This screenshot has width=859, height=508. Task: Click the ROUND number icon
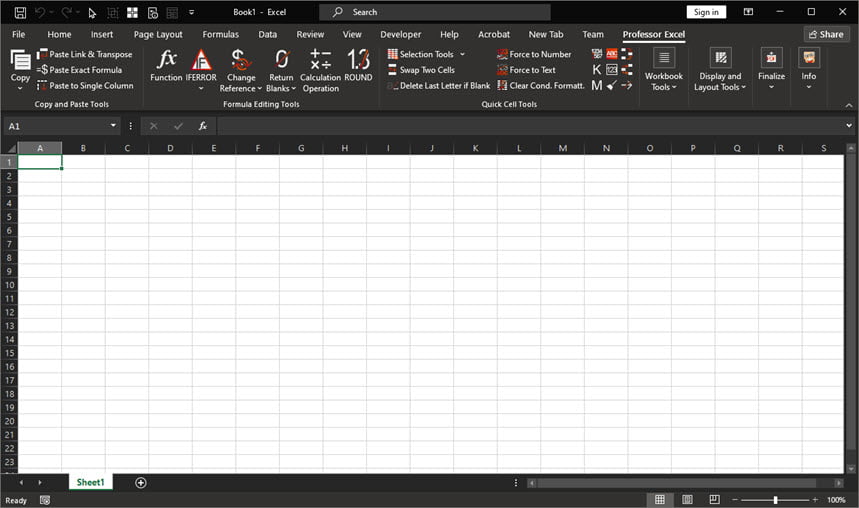[358, 59]
